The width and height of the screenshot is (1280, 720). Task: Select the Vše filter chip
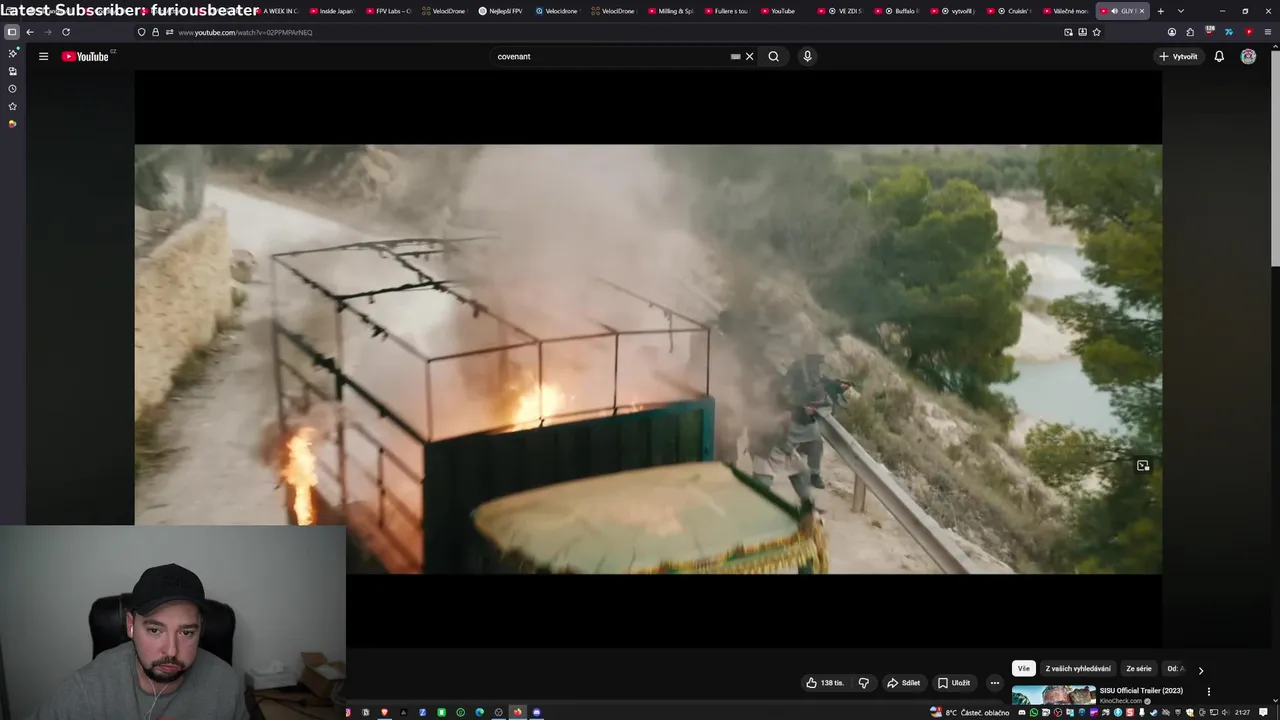(x=1023, y=669)
